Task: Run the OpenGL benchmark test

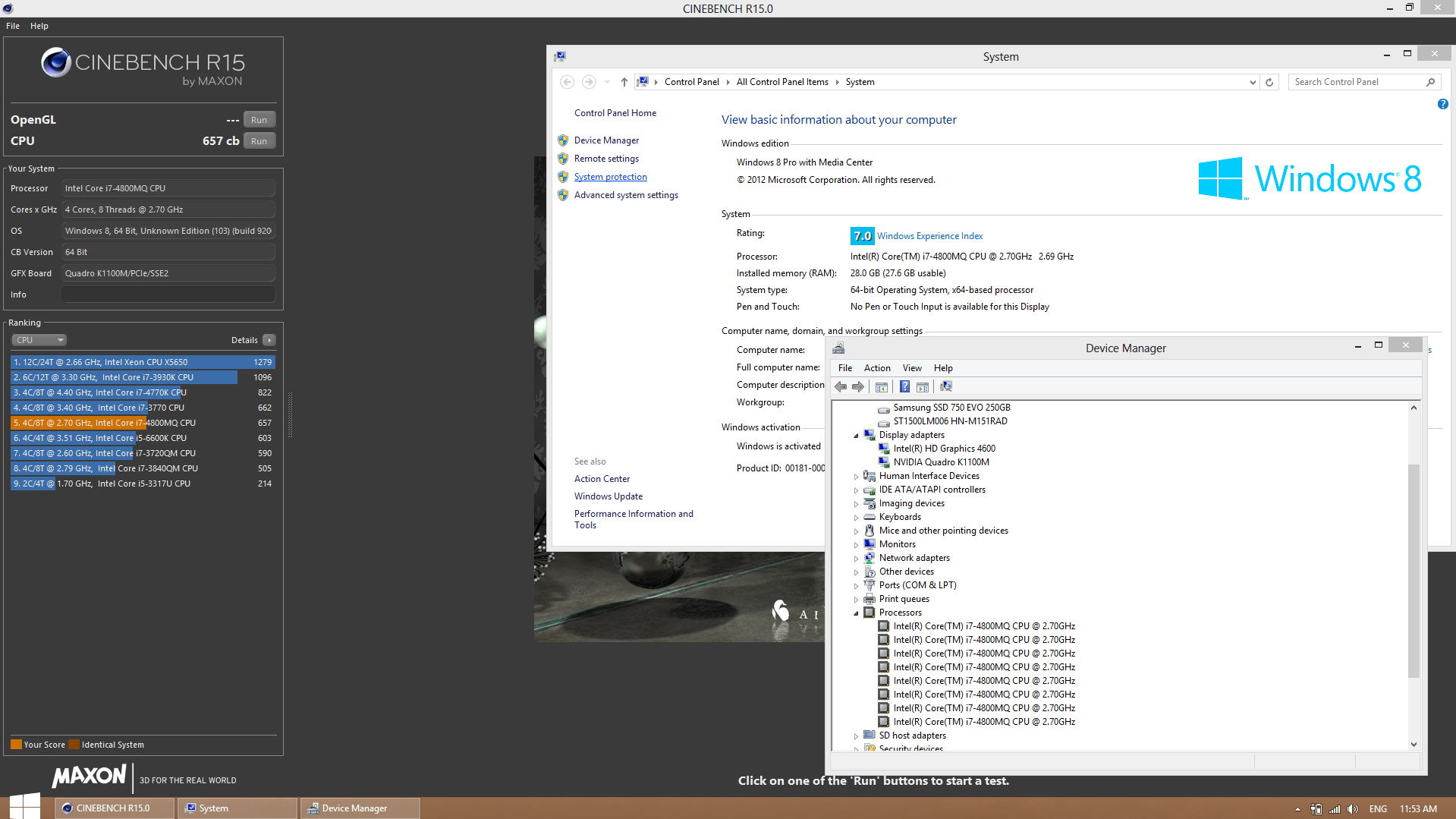Action: pos(259,120)
